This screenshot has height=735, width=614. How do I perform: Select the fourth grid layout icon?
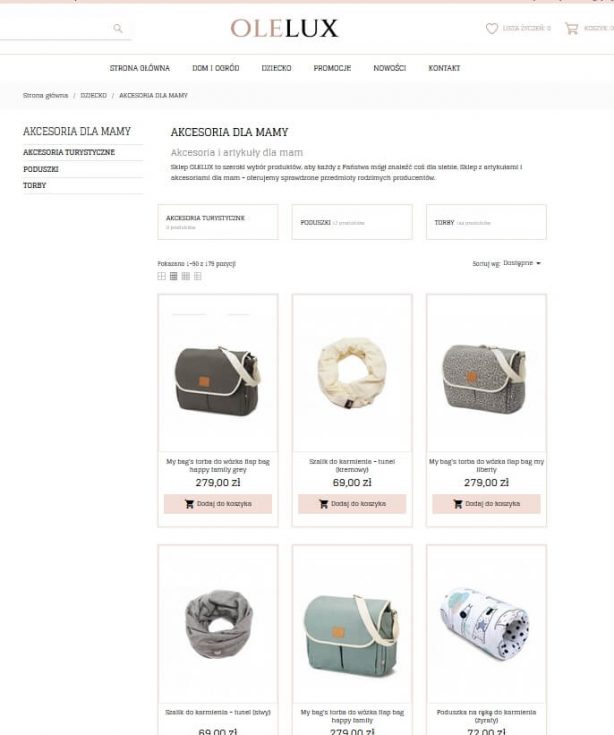click(198, 276)
